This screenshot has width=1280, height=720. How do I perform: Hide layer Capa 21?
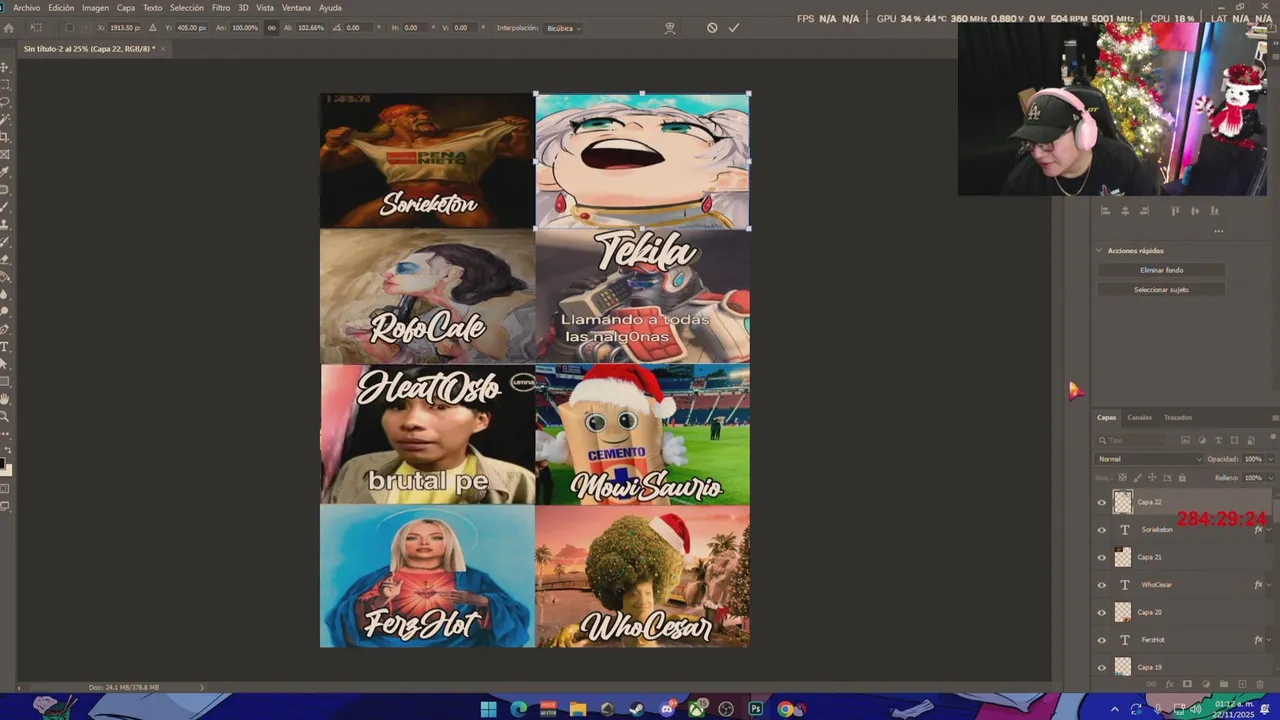click(x=1102, y=557)
